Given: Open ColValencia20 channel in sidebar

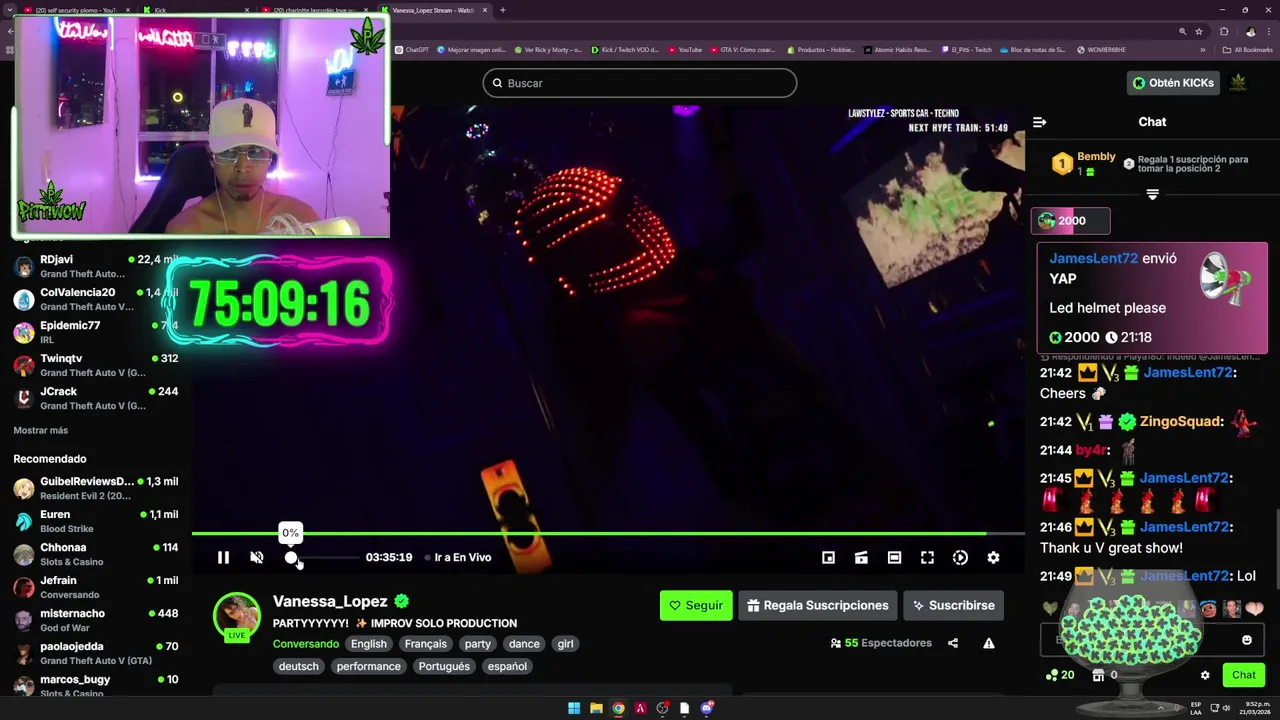Looking at the screenshot, I should pyautogui.click(x=96, y=299).
